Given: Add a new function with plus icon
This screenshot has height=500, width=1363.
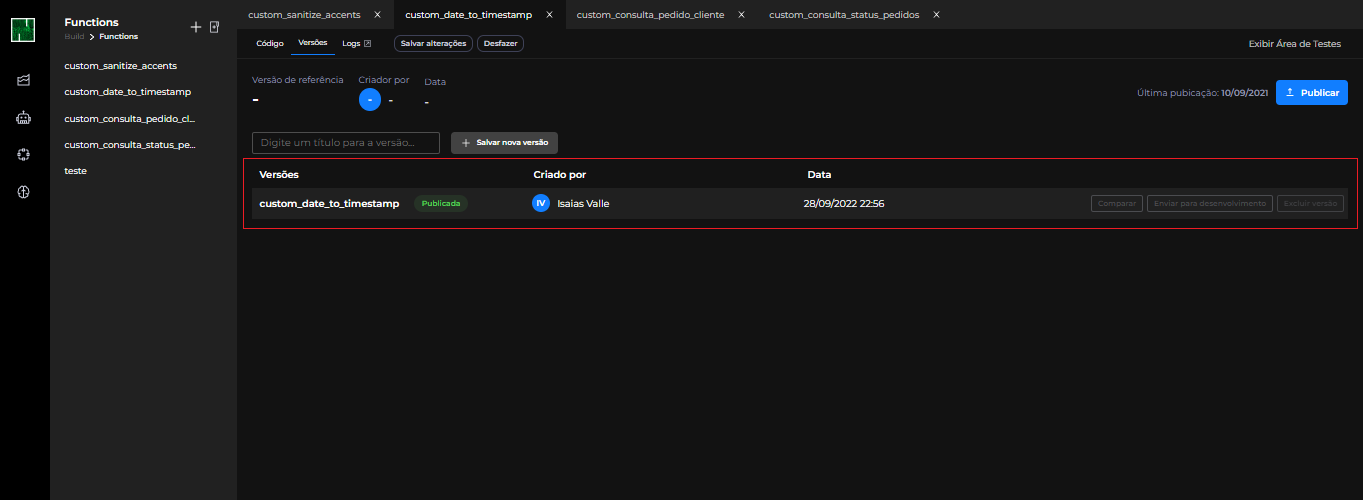Looking at the screenshot, I should tap(196, 27).
